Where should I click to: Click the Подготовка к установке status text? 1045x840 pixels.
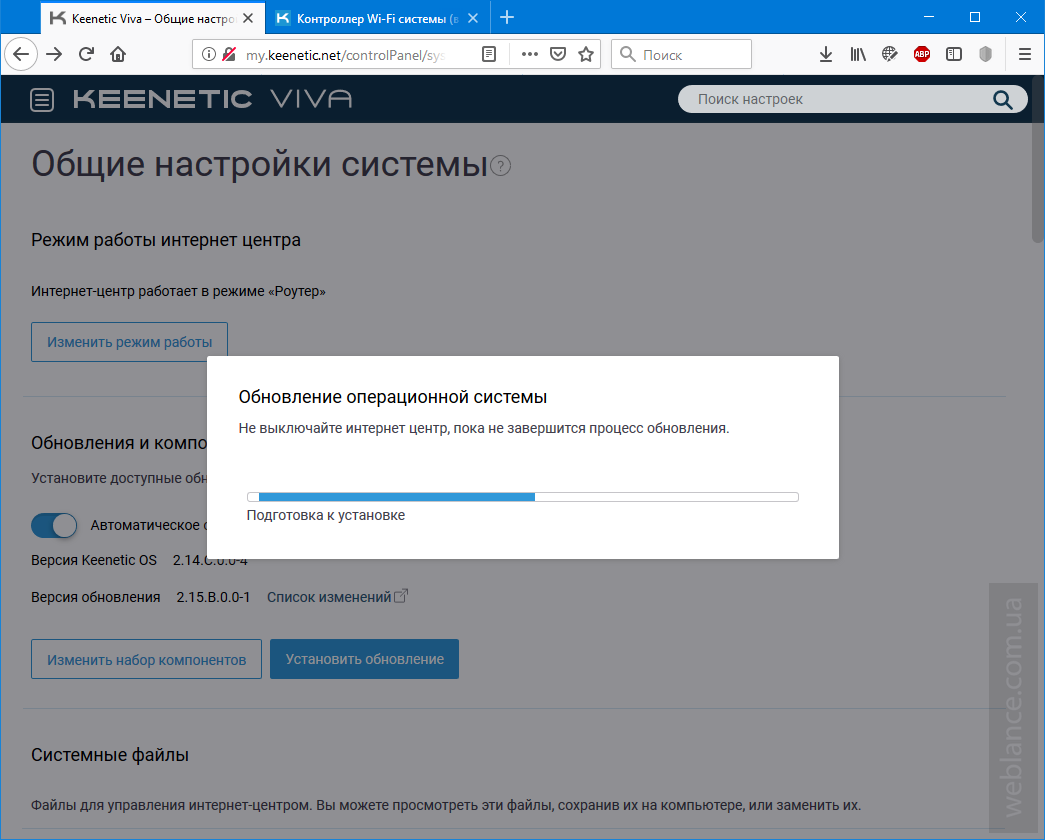[326, 515]
